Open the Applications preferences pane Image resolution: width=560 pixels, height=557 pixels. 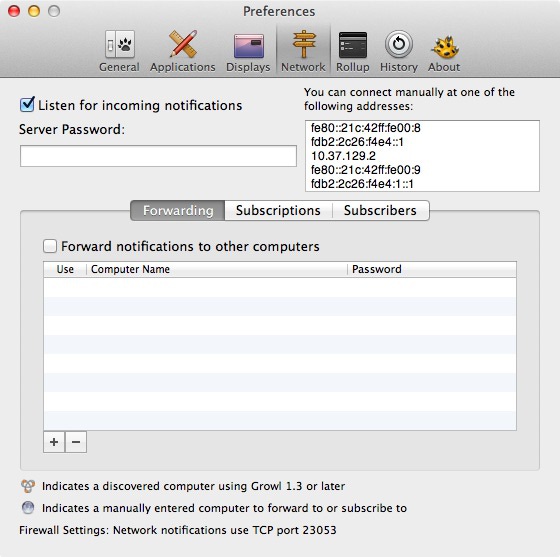click(x=182, y=51)
